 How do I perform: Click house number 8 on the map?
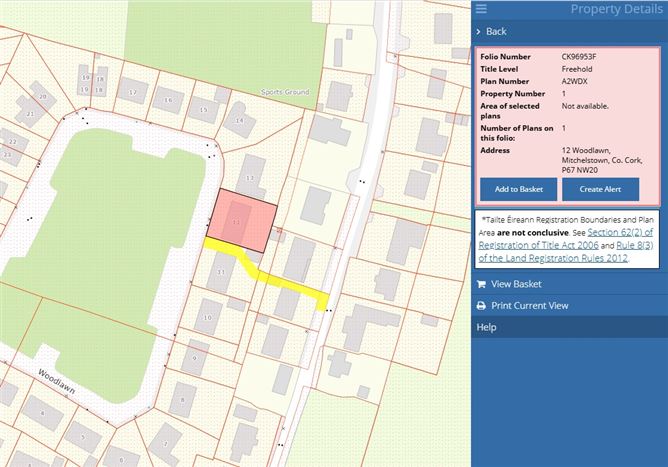(x=182, y=400)
